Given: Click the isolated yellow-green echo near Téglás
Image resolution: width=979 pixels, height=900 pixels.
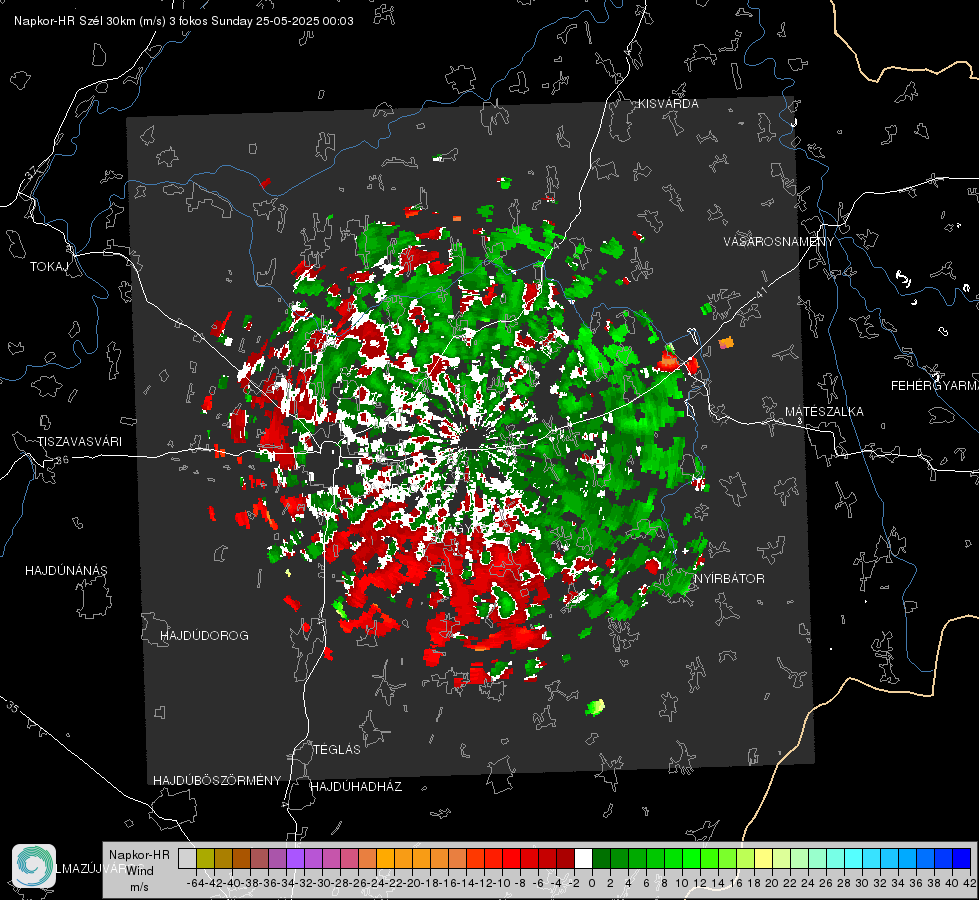Looking at the screenshot, I should click(596, 707).
